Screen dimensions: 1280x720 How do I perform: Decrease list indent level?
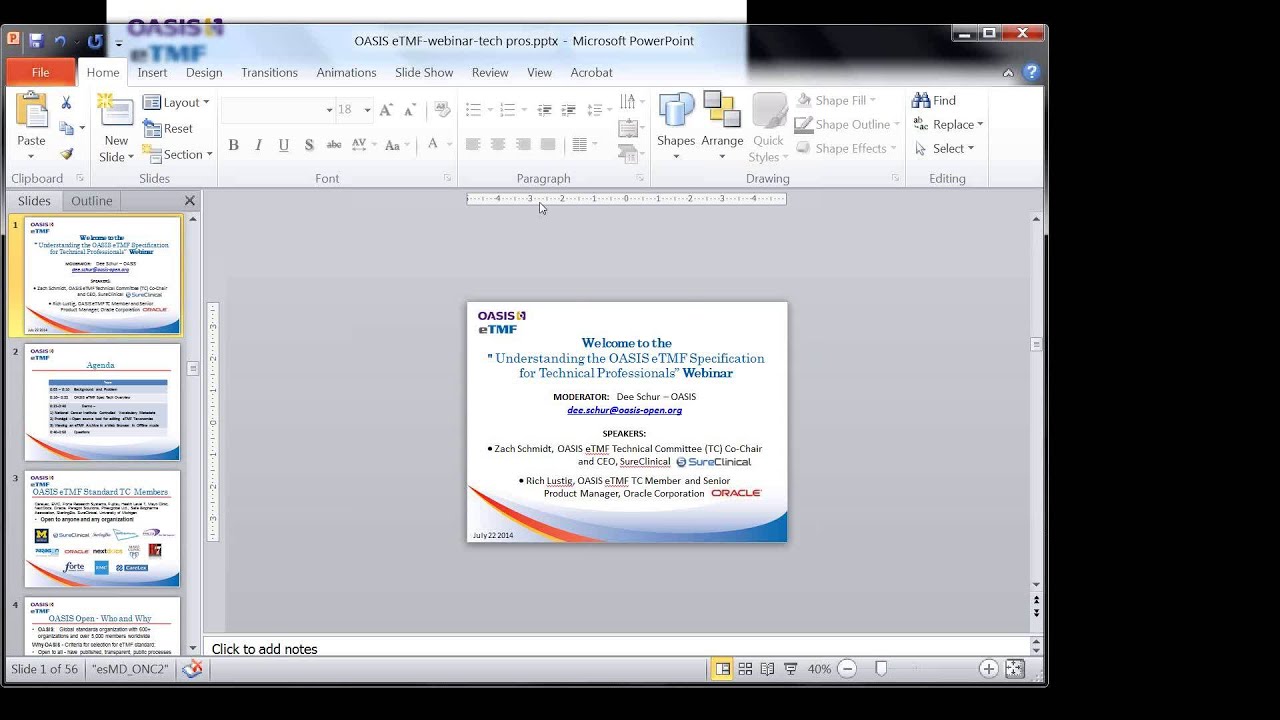pyautogui.click(x=544, y=110)
